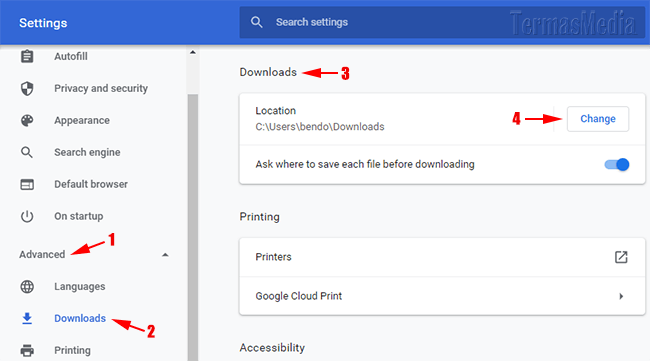
Task: Click the Change download location button
Action: click(598, 119)
